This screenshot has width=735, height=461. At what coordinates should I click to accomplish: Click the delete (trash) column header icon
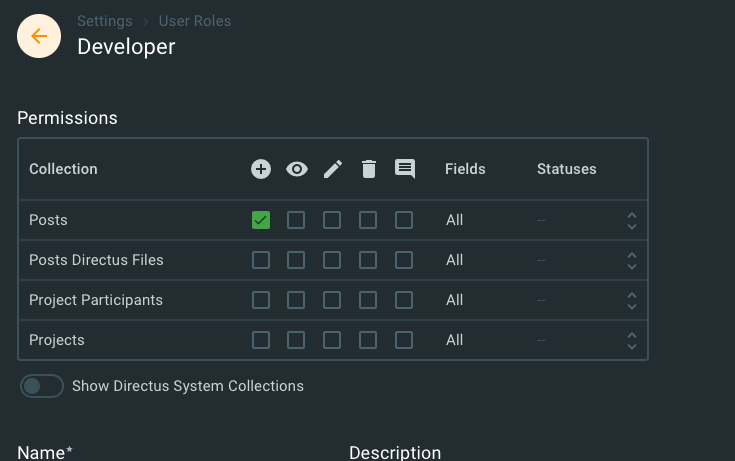click(x=369, y=169)
